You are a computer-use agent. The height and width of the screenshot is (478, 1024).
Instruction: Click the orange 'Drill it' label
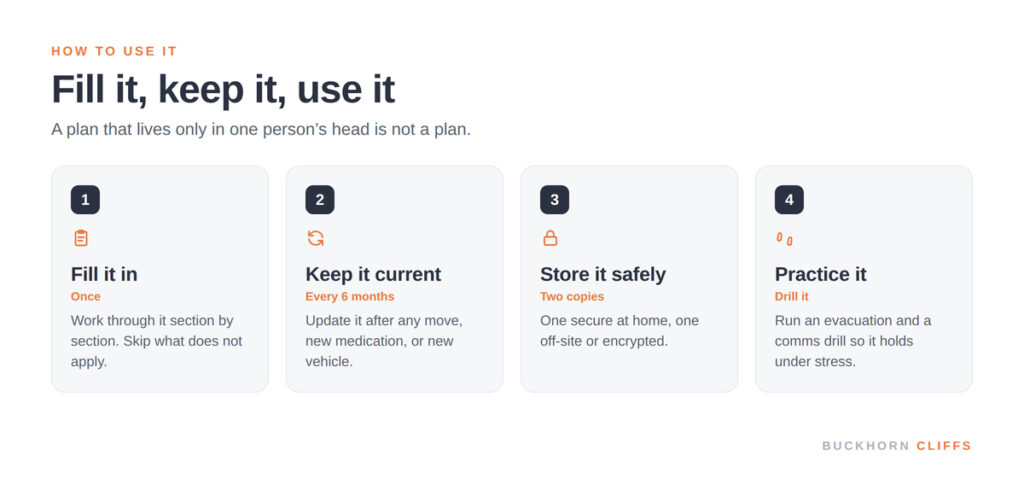[792, 296]
